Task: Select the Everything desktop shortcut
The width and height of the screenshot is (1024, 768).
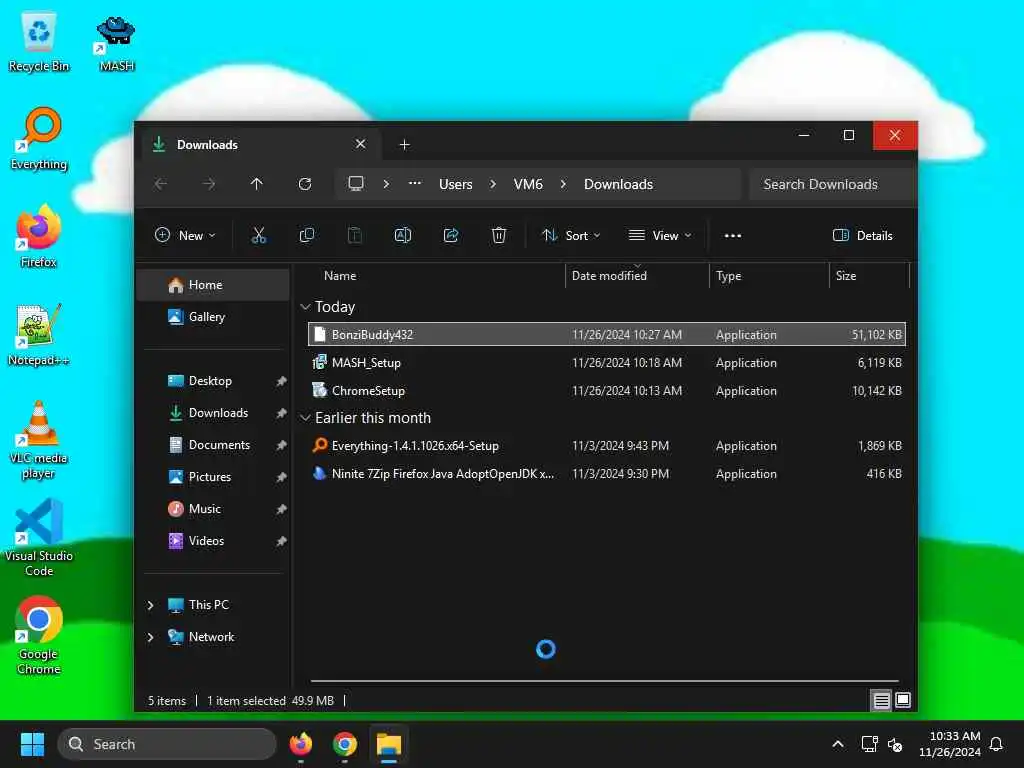Action: 39,139
